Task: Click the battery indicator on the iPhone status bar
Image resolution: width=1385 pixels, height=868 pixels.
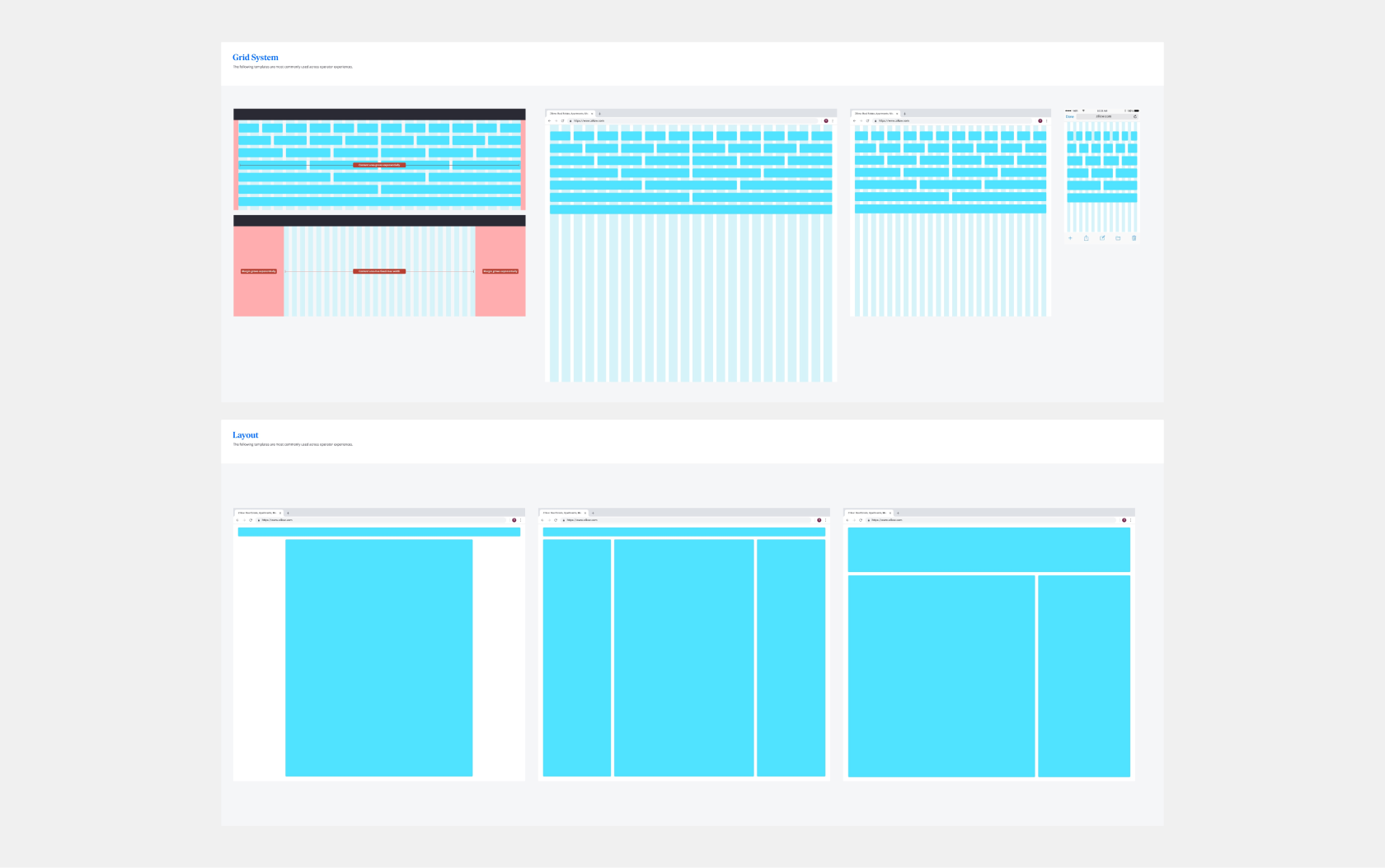Action: tap(1137, 110)
